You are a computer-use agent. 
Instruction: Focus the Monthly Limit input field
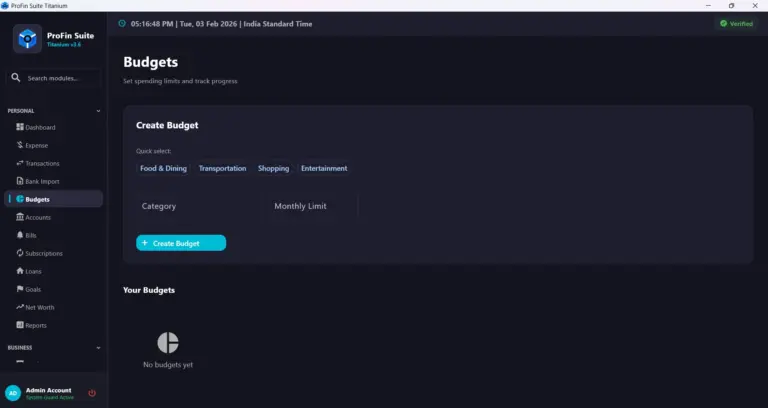point(312,206)
